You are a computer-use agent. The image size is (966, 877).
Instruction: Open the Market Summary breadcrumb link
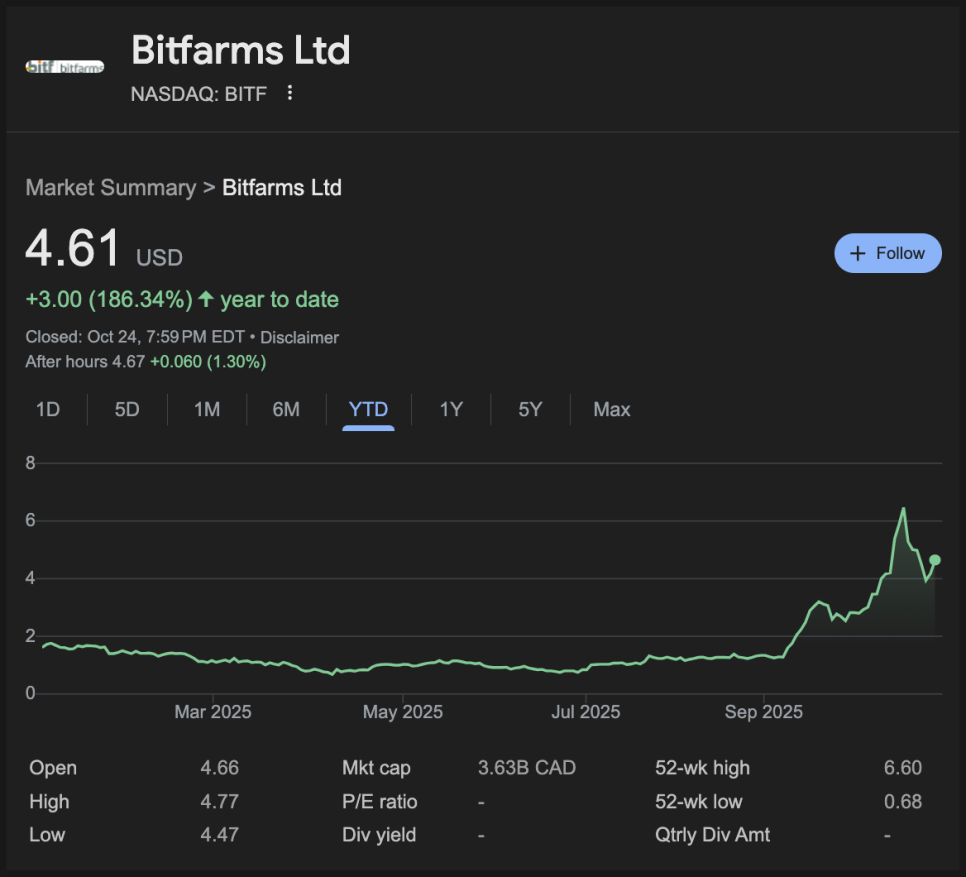point(110,188)
